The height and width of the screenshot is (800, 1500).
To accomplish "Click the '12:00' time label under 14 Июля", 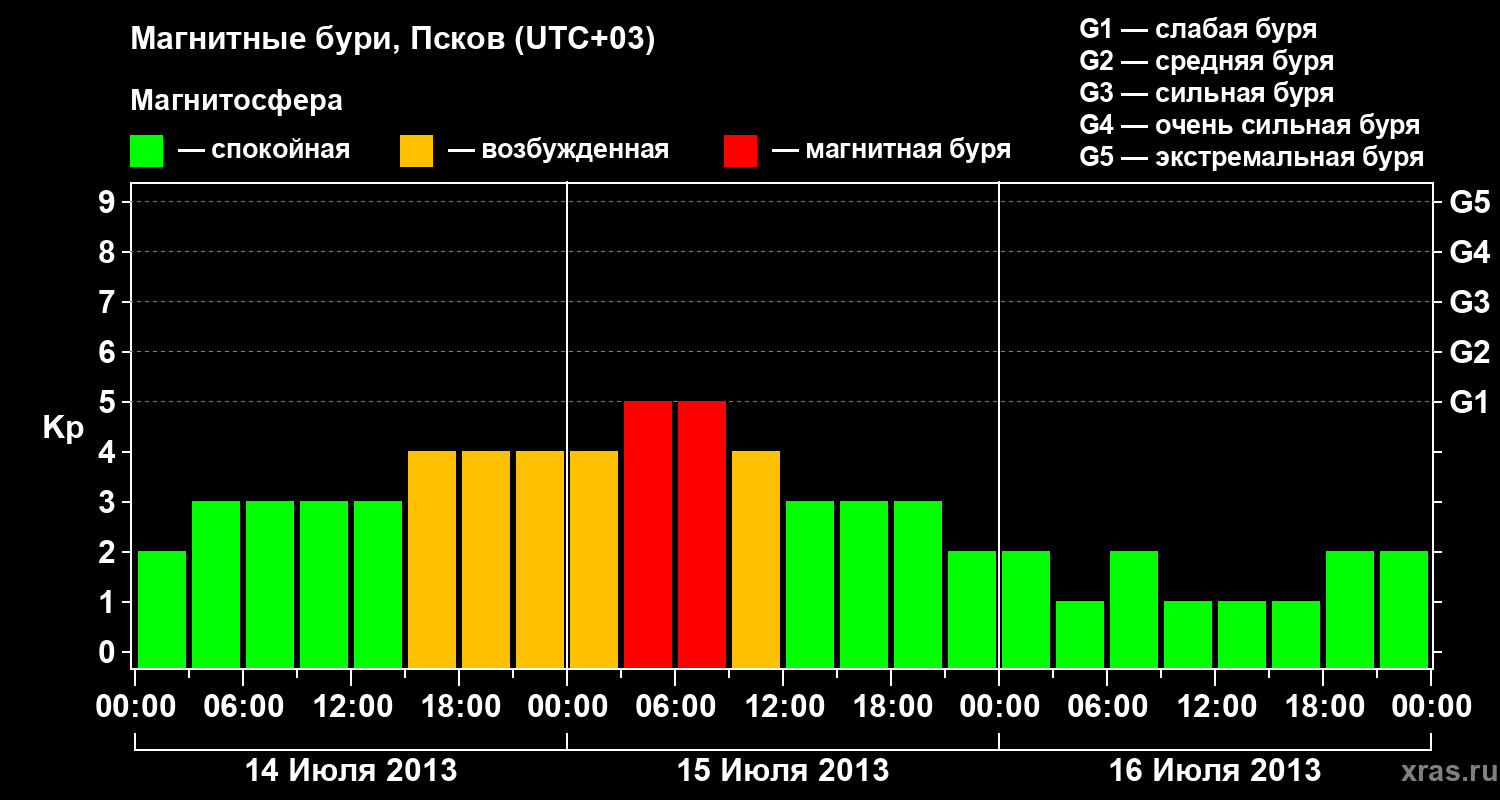I will point(351,707).
